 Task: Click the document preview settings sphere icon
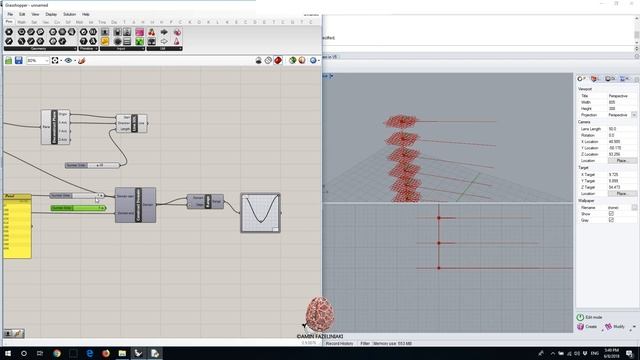pyautogui.click(x=302, y=60)
